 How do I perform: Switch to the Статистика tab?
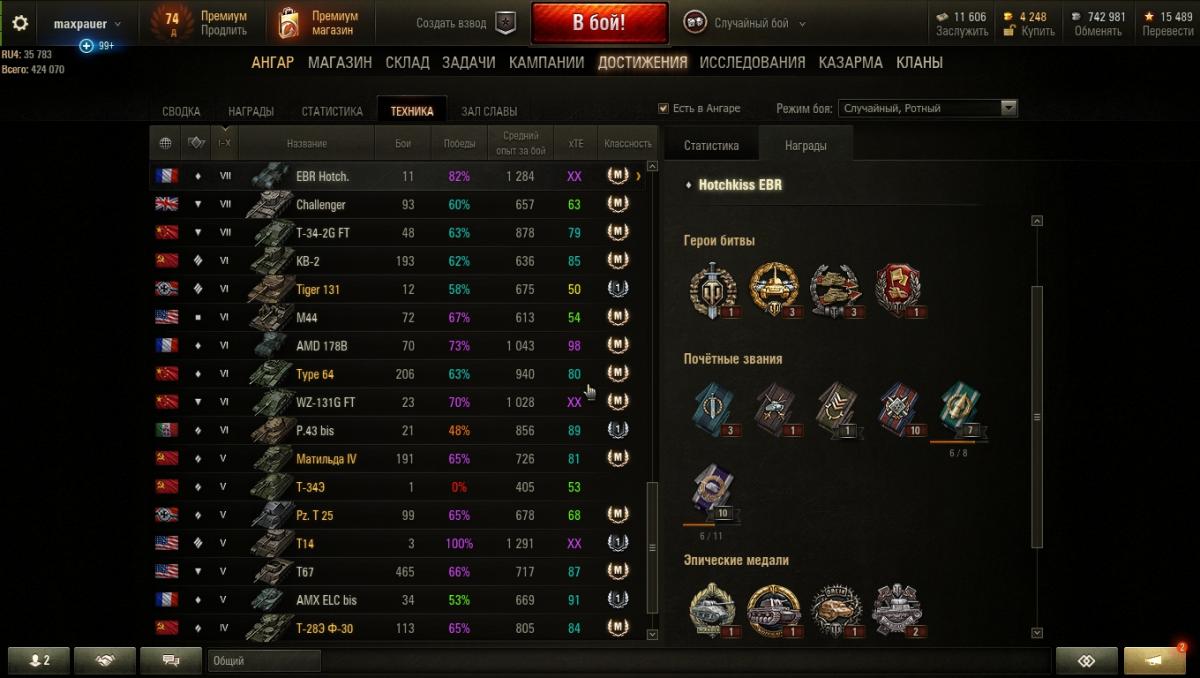pos(711,145)
